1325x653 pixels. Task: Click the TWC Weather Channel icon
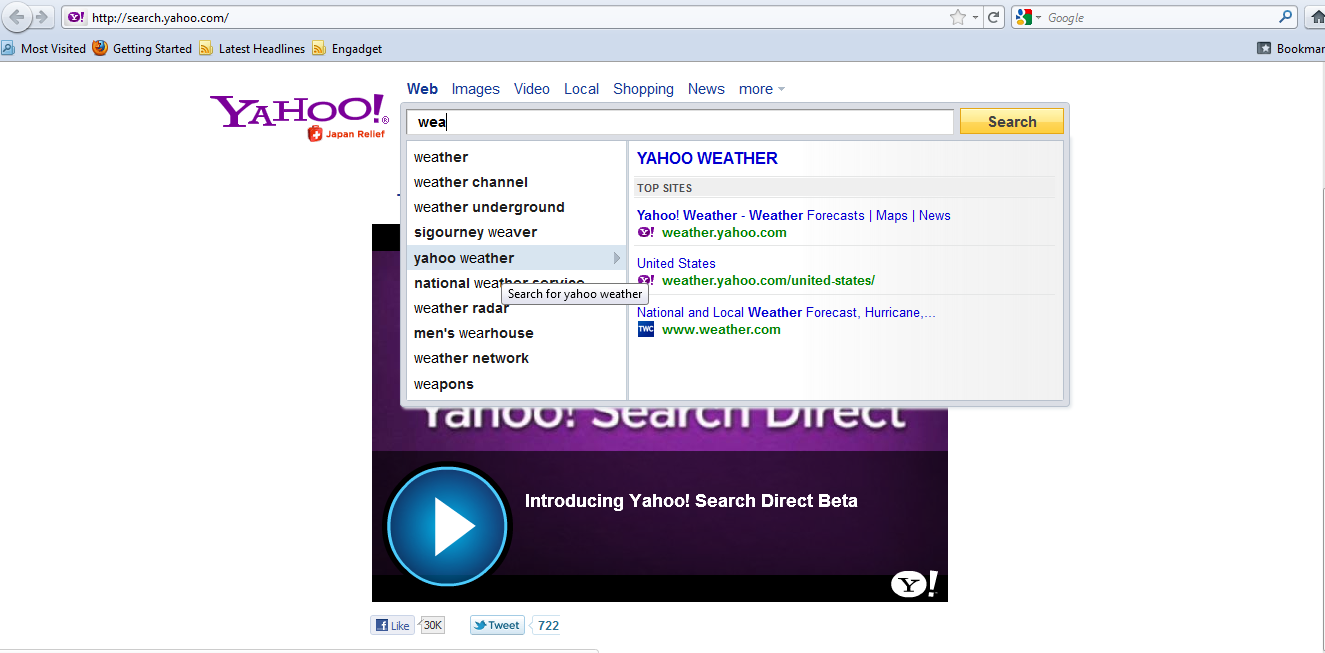[646, 329]
